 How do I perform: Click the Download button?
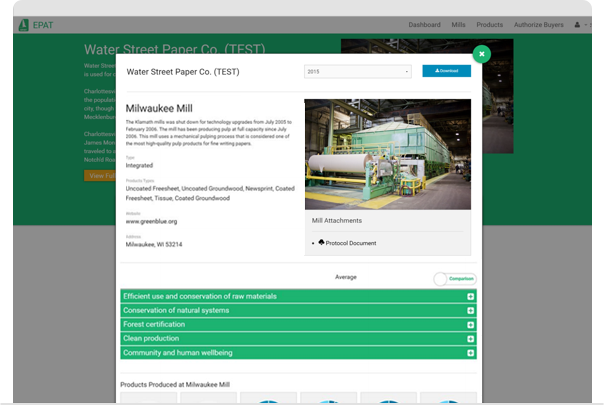pyautogui.click(x=446, y=71)
